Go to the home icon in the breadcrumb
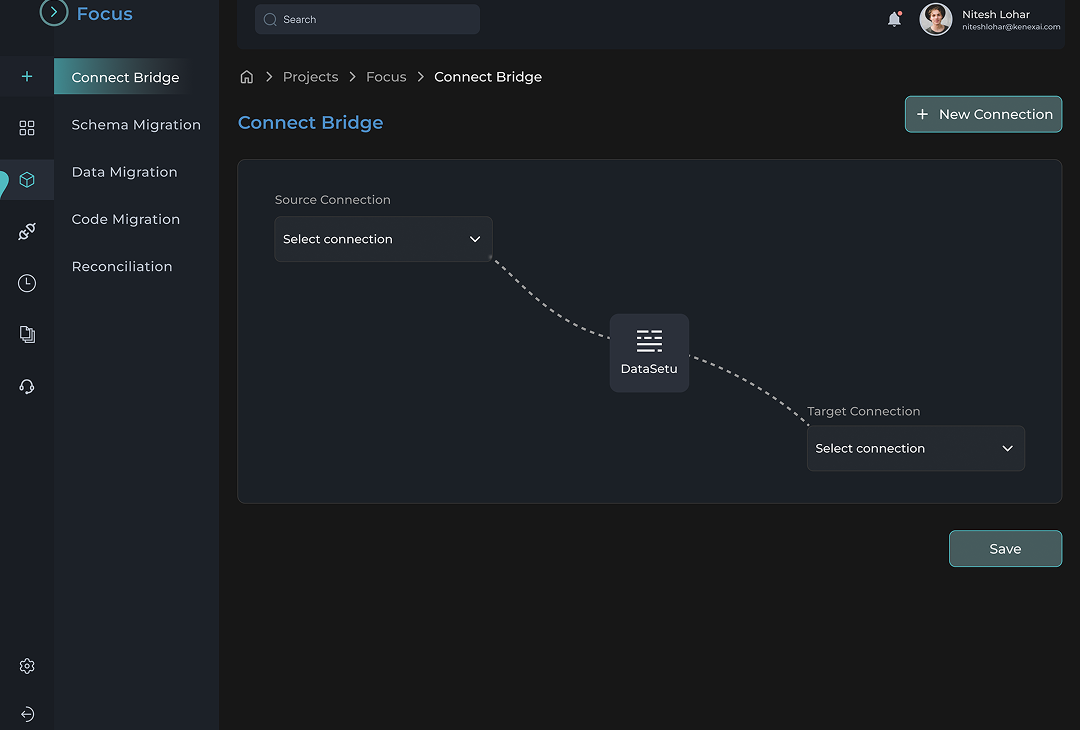Image resolution: width=1080 pixels, height=730 pixels. pos(247,77)
